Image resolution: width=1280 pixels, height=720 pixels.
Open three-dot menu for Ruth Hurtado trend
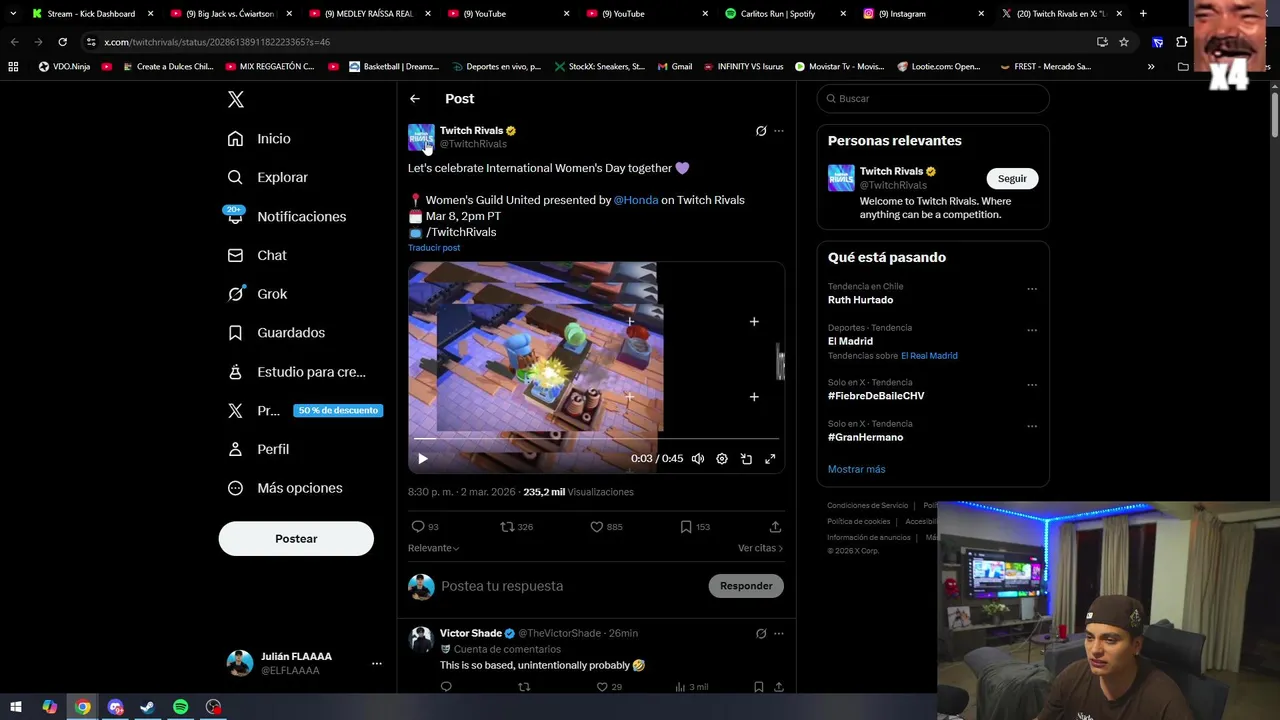click(1032, 289)
